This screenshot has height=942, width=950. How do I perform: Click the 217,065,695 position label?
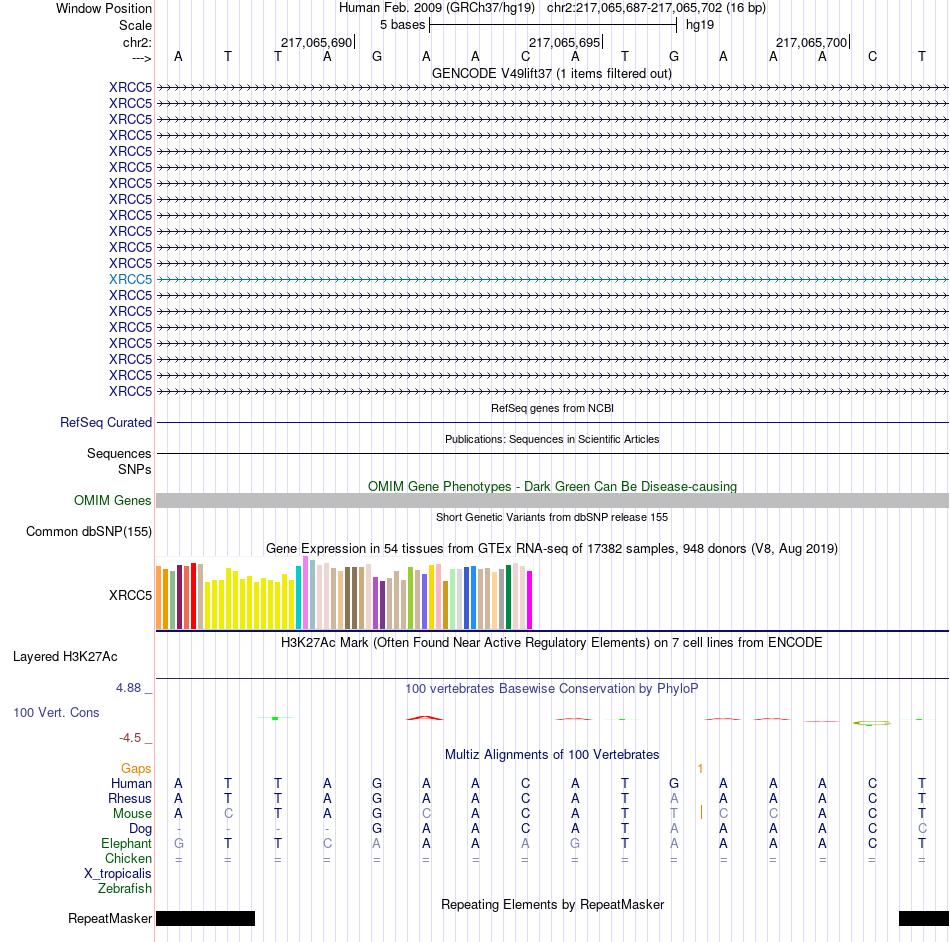coord(564,42)
